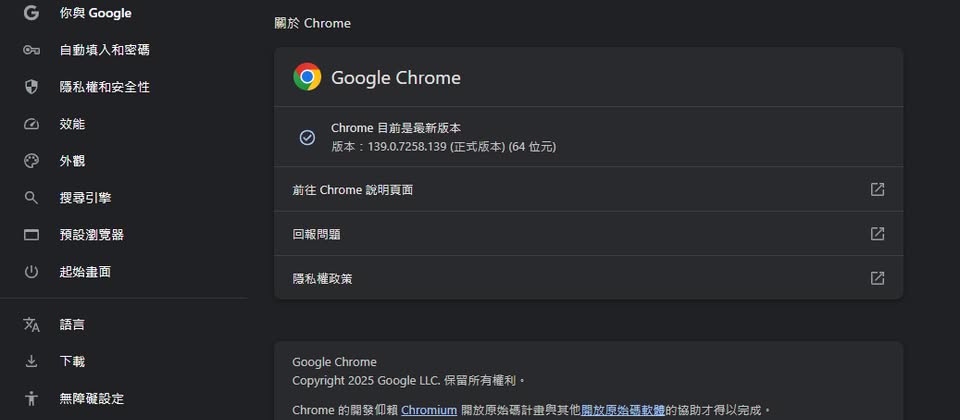Click the shield icon for 隱私權和安全性
The width and height of the screenshot is (960, 420).
31,87
